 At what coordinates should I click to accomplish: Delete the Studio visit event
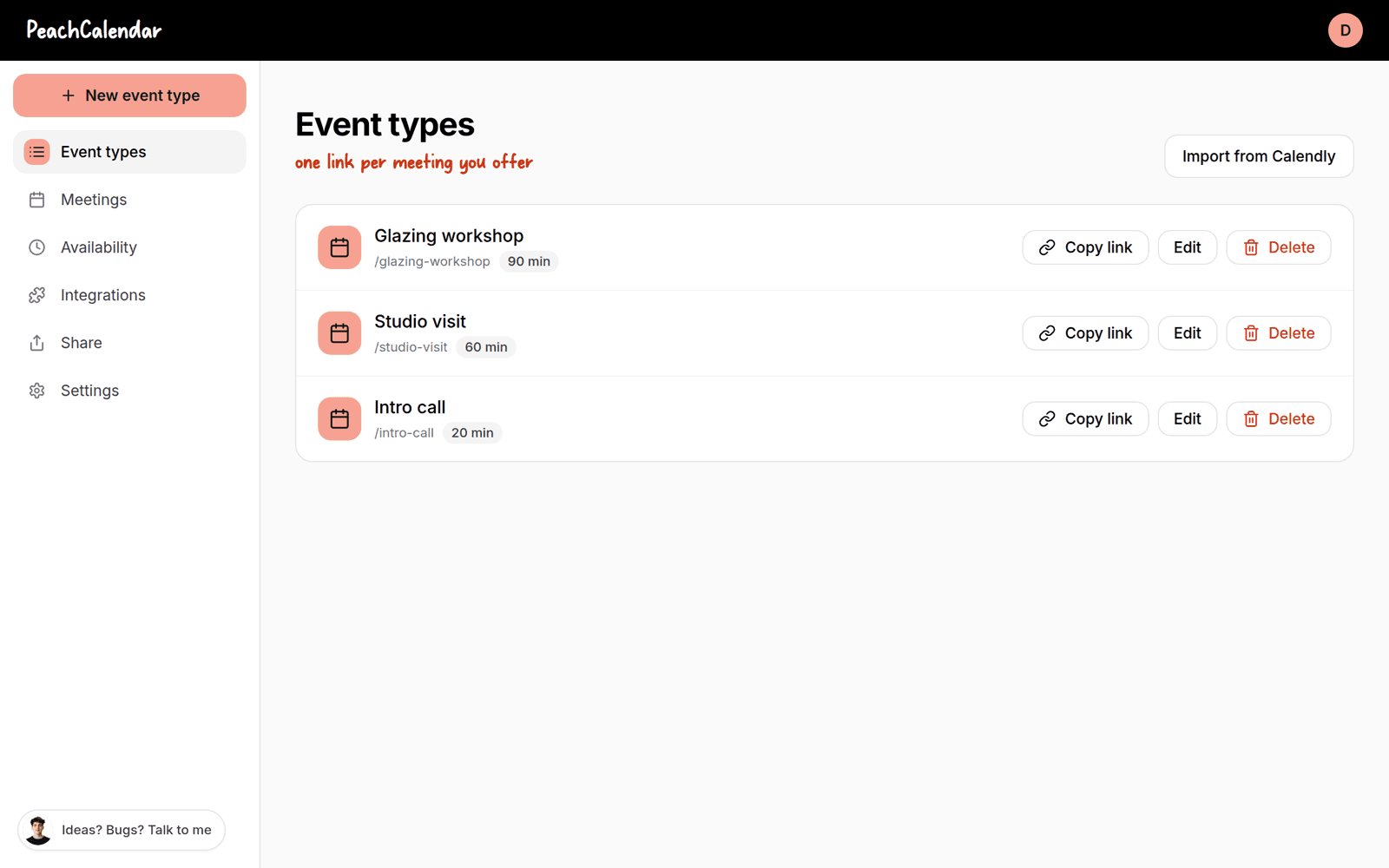pos(1278,333)
